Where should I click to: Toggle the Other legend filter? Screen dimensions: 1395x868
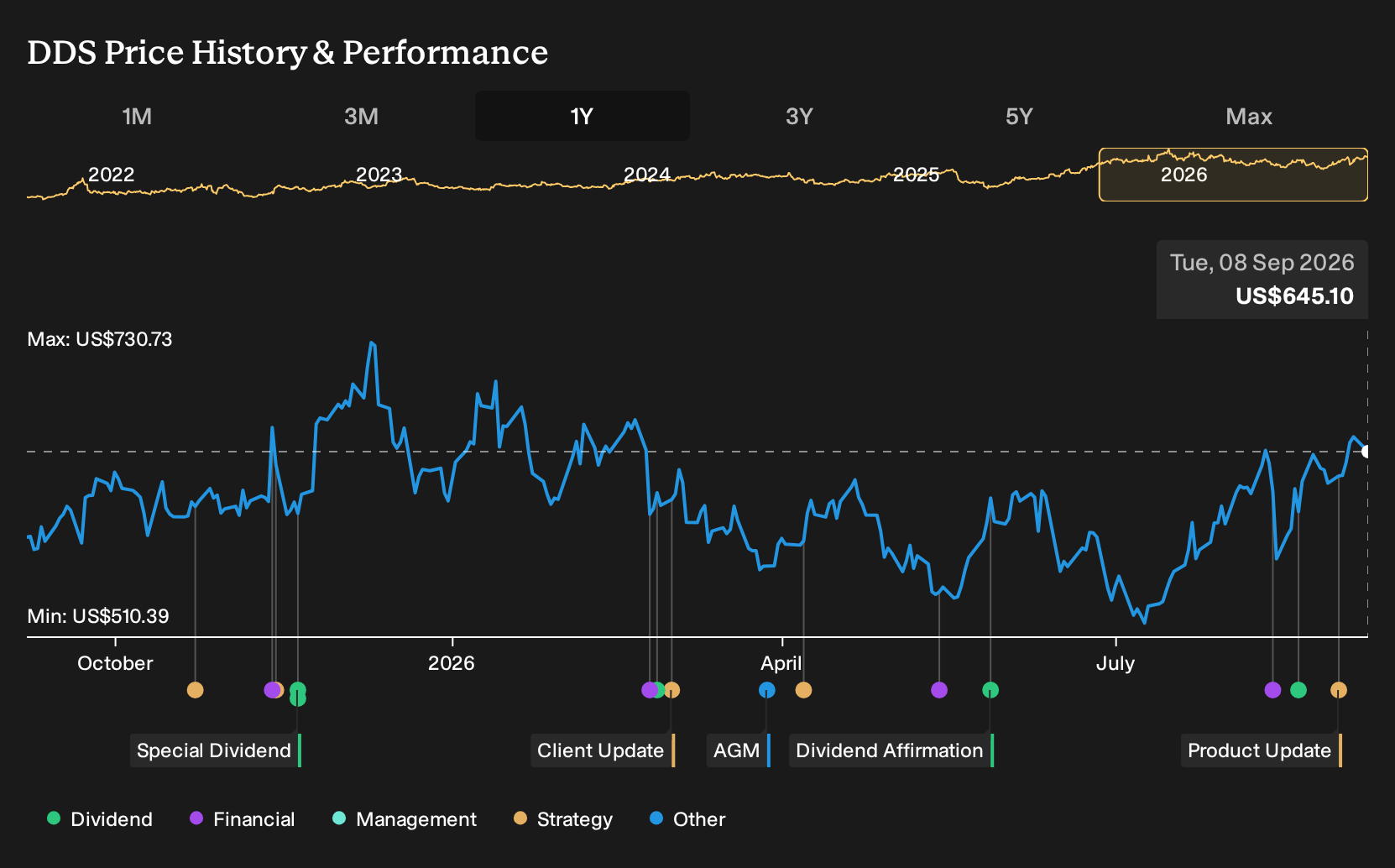click(x=687, y=819)
